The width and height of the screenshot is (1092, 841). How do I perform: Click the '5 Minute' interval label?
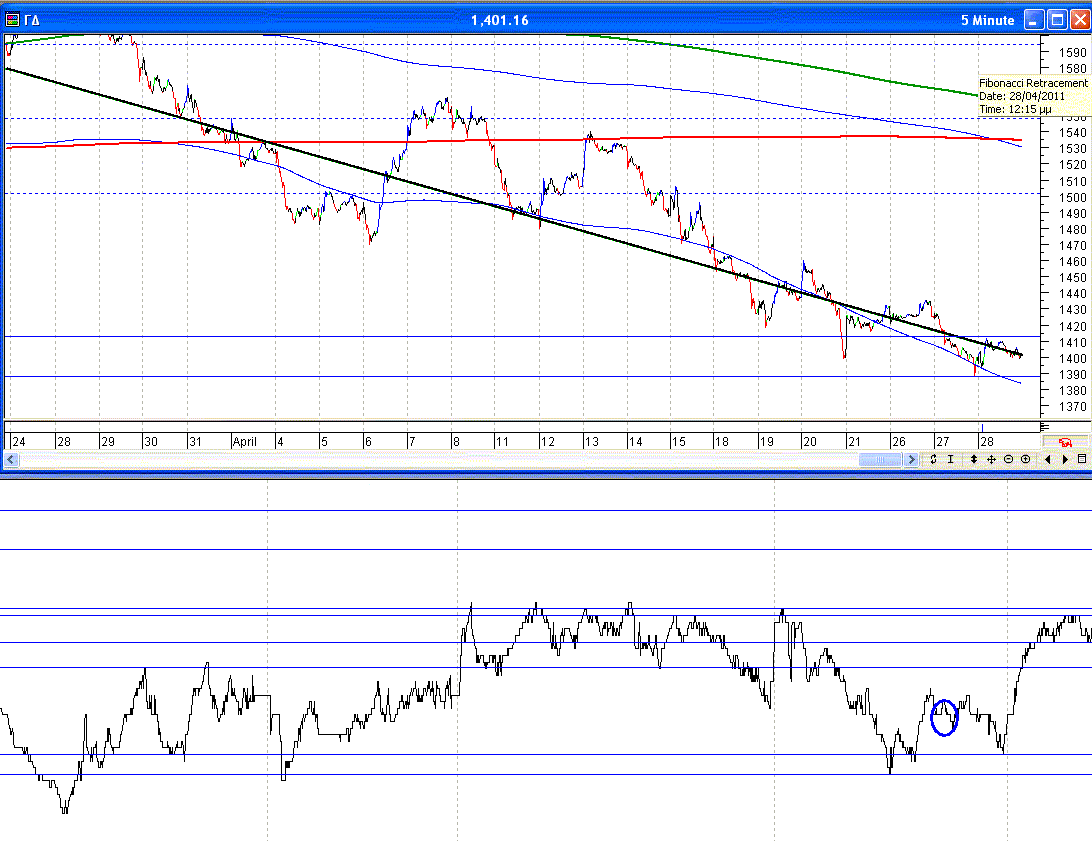(987, 20)
